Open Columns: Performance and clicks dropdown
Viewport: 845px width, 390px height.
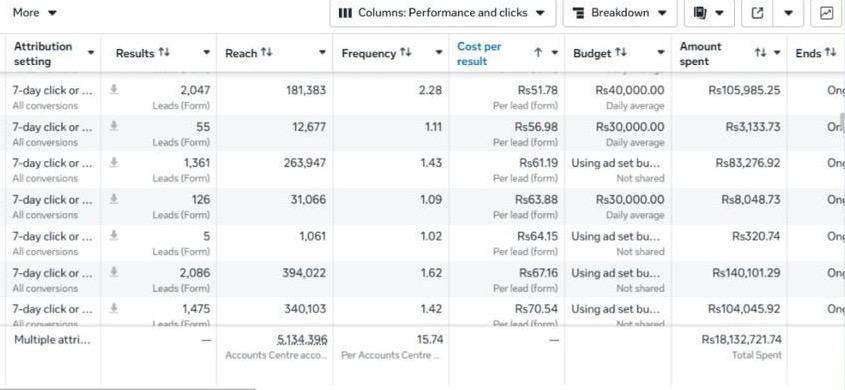click(442, 13)
